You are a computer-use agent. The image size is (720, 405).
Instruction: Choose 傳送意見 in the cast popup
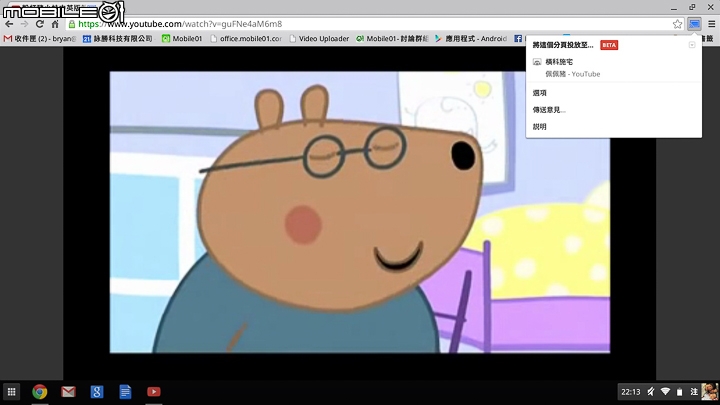(549, 110)
